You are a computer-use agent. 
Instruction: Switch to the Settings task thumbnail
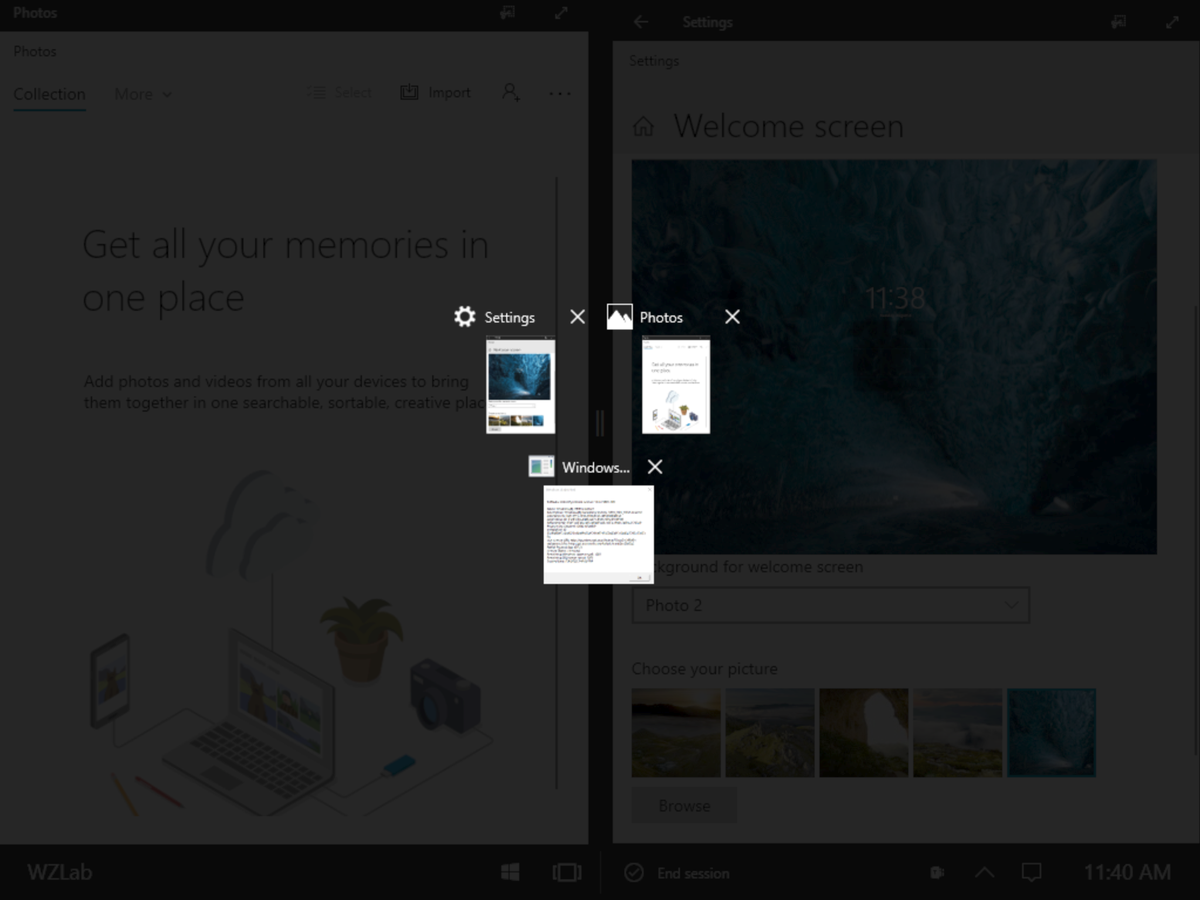tap(520, 385)
